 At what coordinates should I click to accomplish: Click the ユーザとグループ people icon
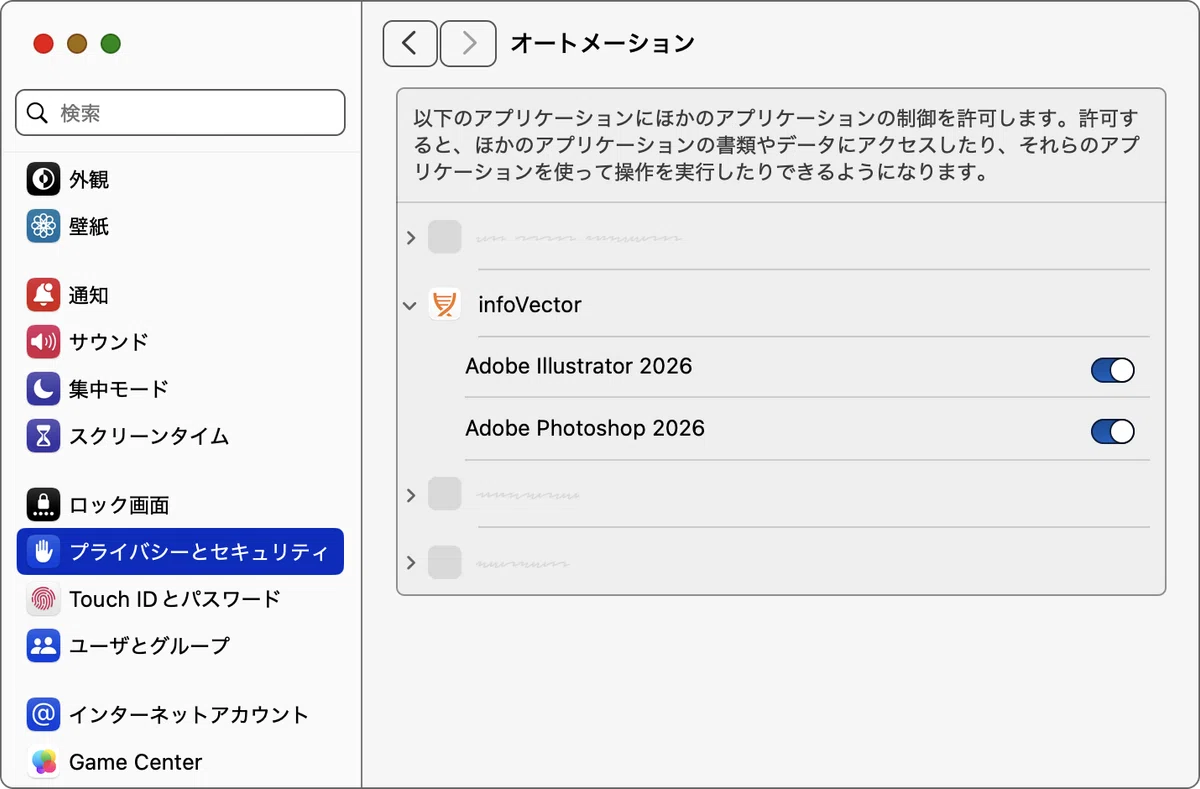pyautogui.click(x=43, y=646)
